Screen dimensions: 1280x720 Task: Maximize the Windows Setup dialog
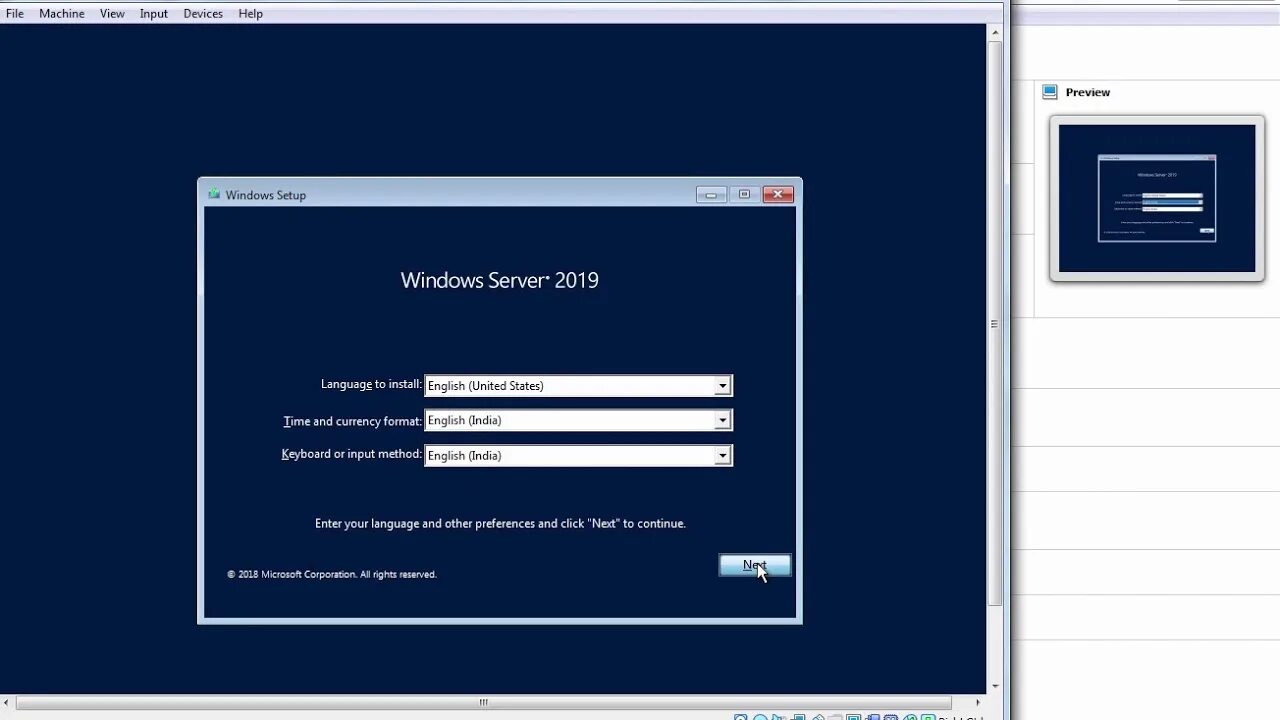[744, 194]
